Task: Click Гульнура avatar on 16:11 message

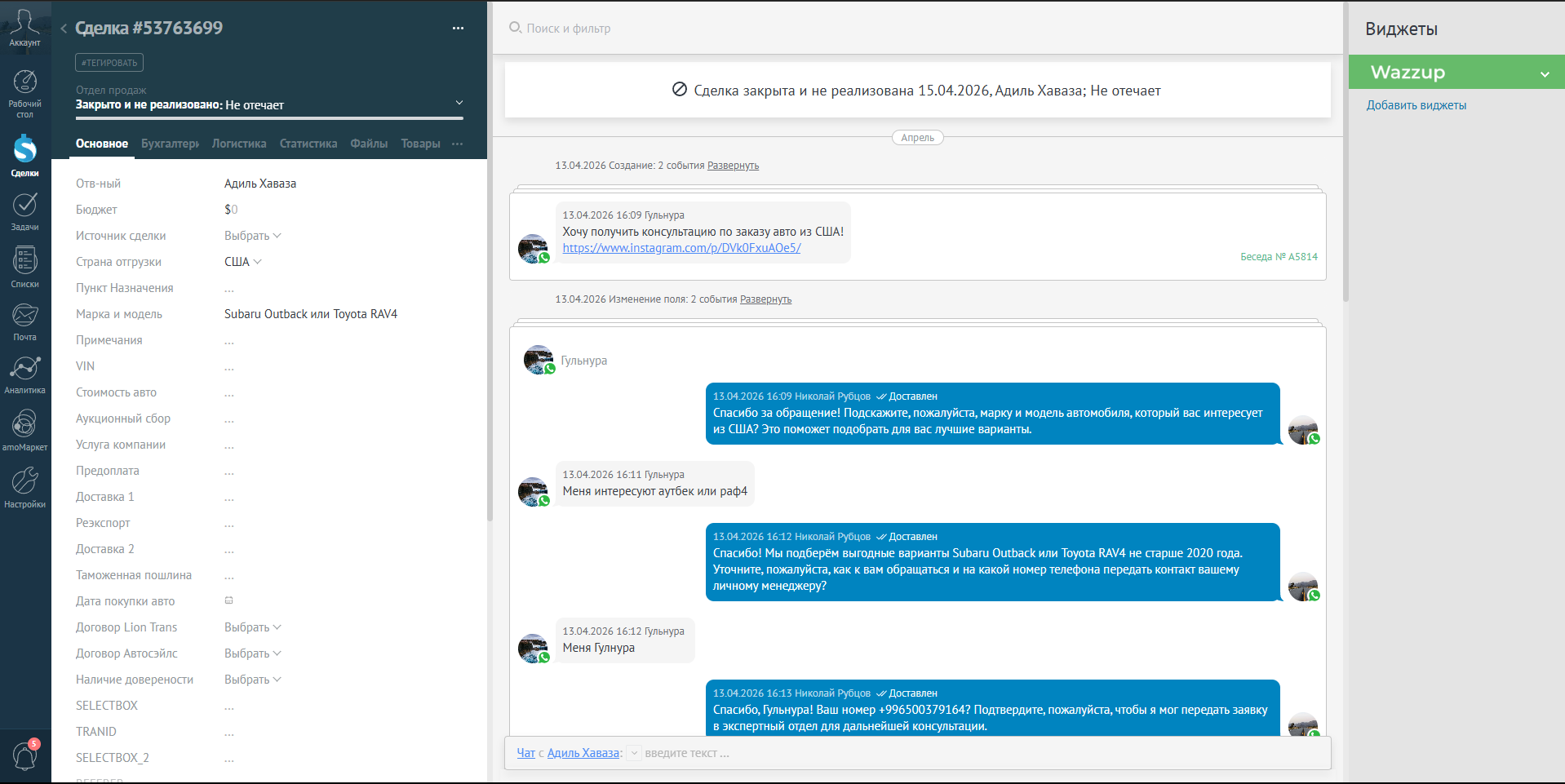Action: click(x=534, y=492)
